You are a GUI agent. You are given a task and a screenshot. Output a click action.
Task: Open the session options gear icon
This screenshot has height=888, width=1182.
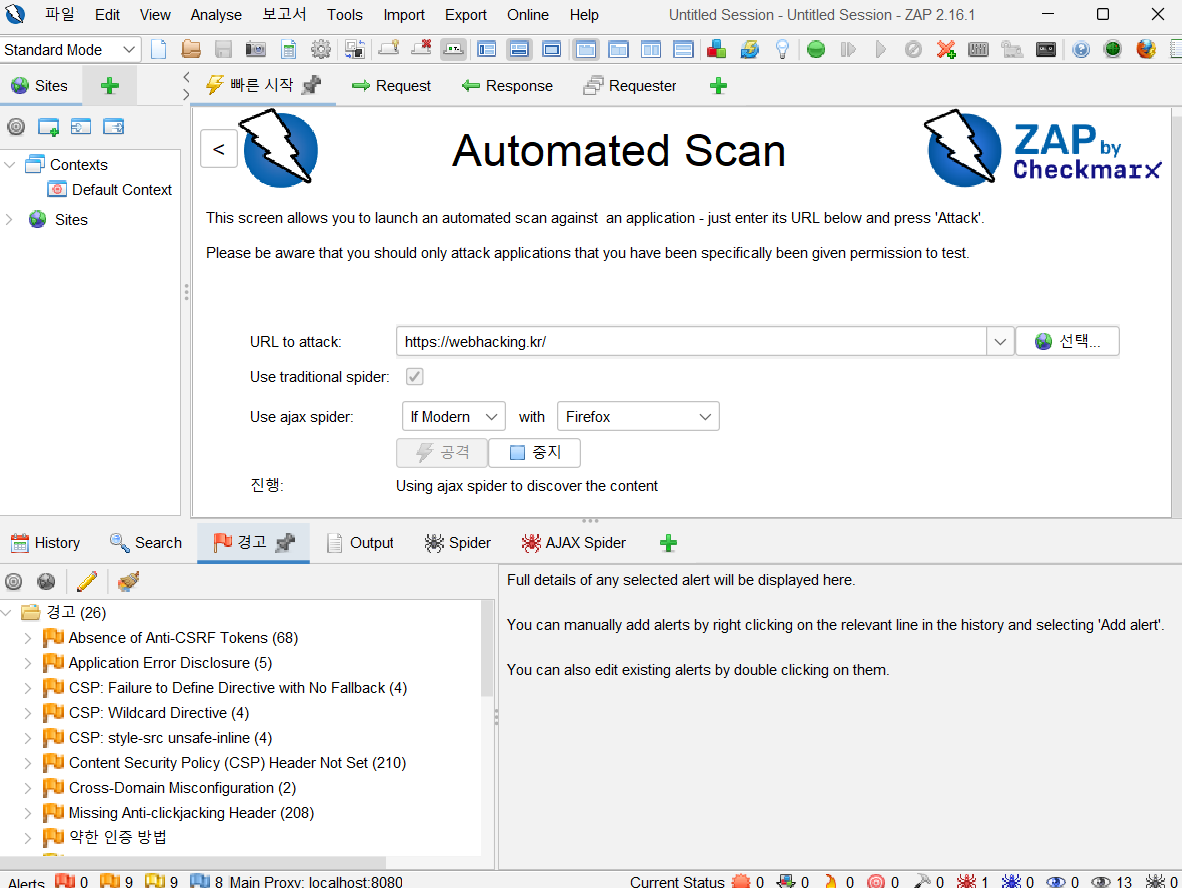[x=321, y=49]
